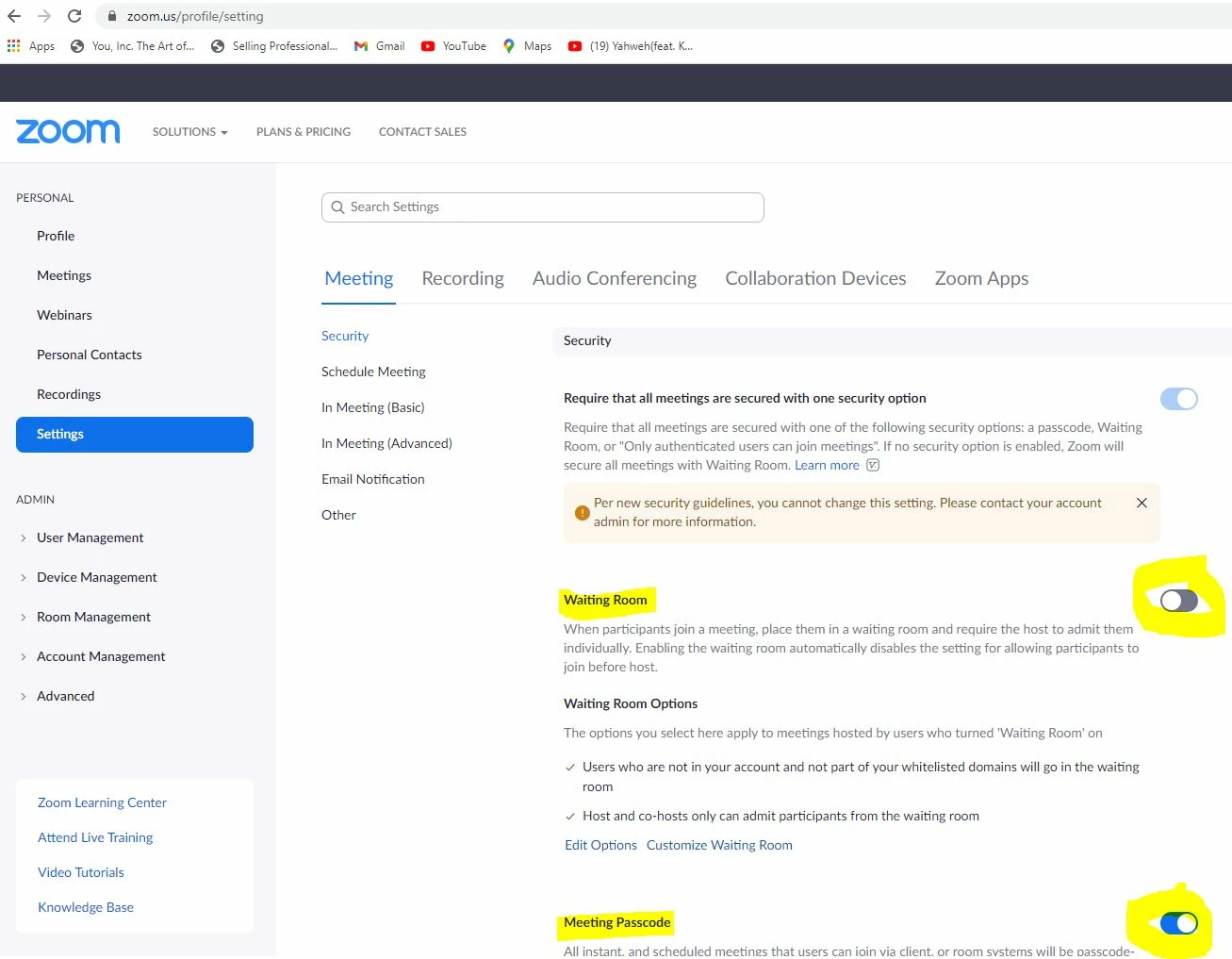Open Video Tutorials link
This screenshot has height=959, width=1232.
click(x=81, y=872)
